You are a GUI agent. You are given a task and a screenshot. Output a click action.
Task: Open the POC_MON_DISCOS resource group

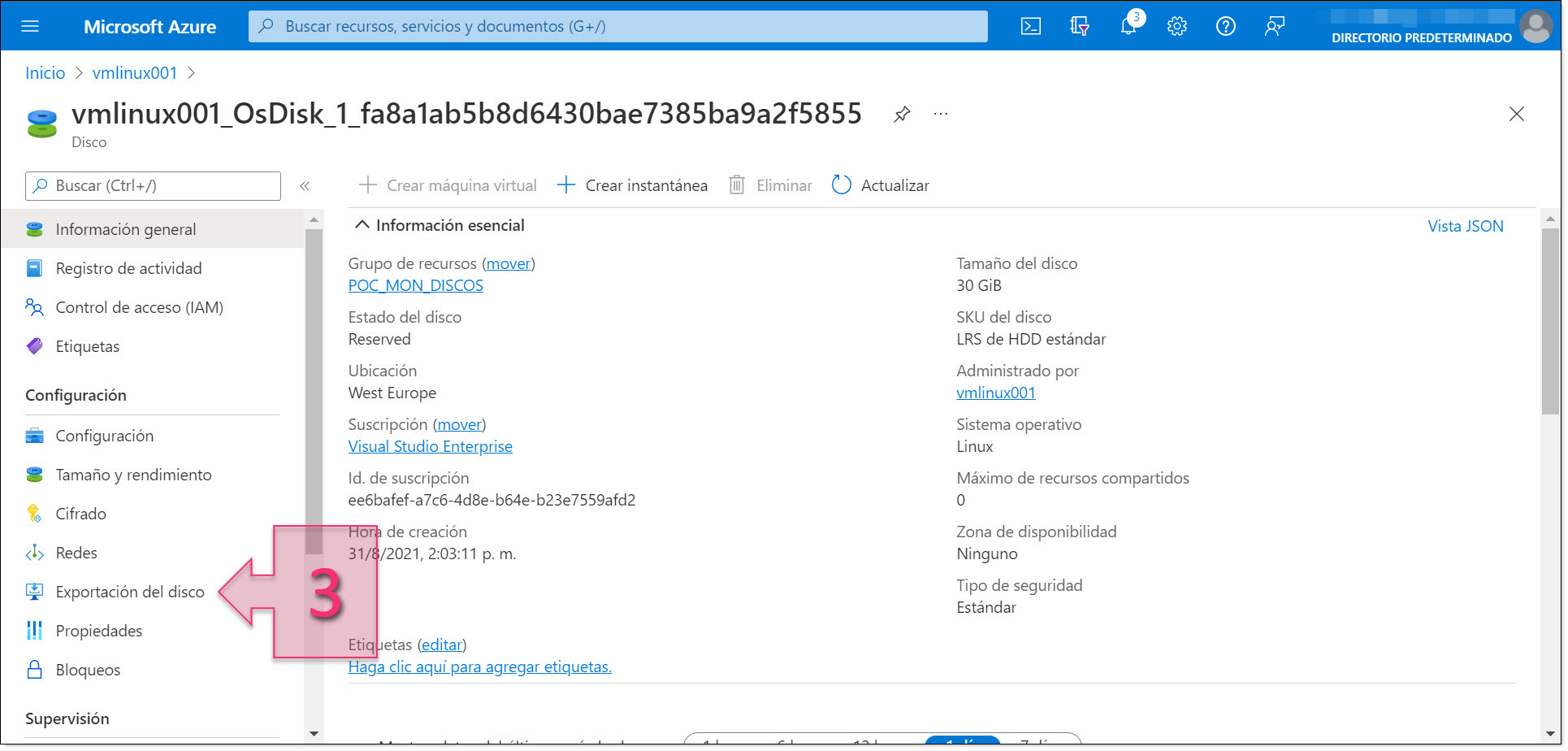pos(415,284)
